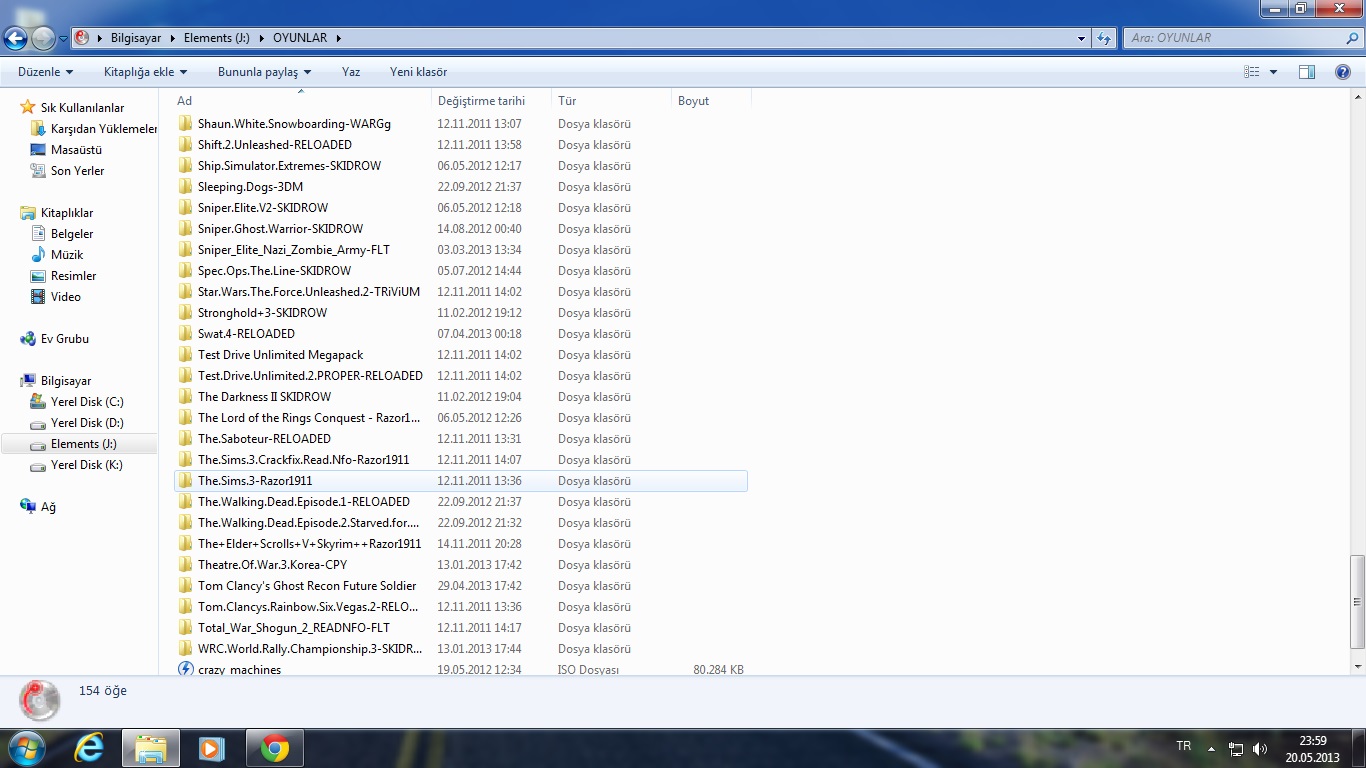This screenshot has height=768, width=1366.
Task: Open the Resimler library
Action: pos(73,276)
